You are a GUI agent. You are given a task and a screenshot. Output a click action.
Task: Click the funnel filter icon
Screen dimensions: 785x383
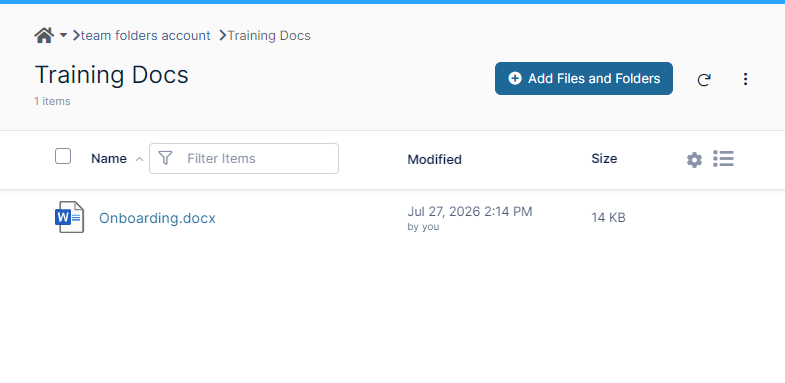pyautogui.click(x=165, y=158)
